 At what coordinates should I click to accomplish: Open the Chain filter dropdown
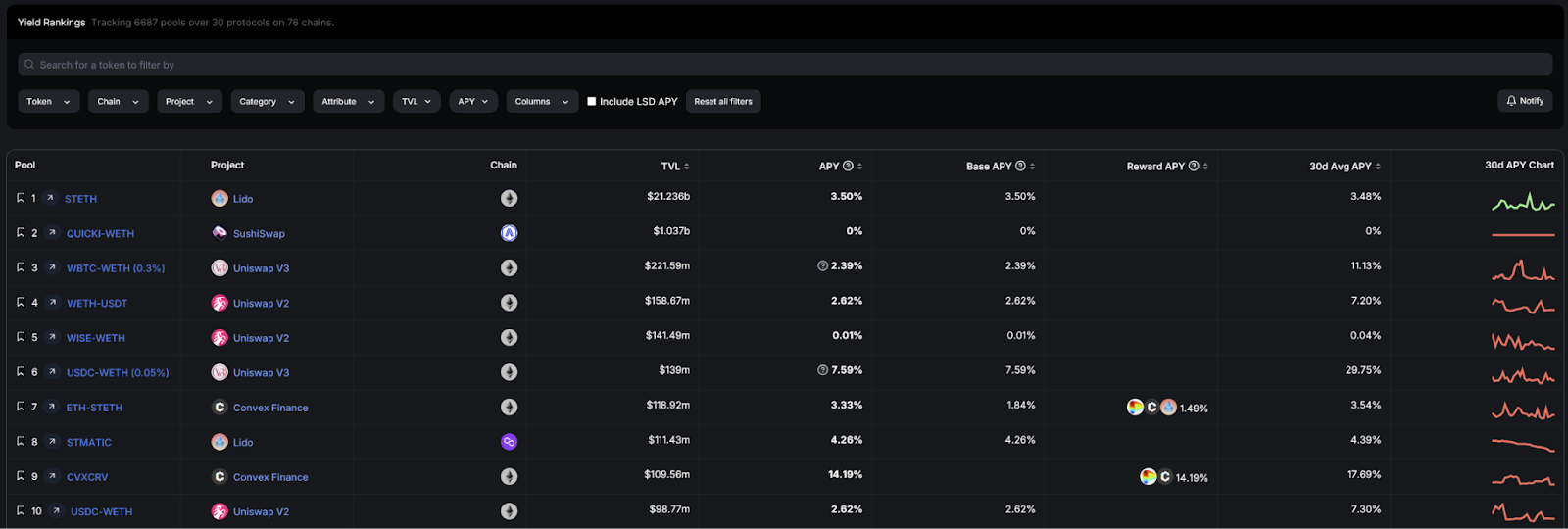[119, 101]
